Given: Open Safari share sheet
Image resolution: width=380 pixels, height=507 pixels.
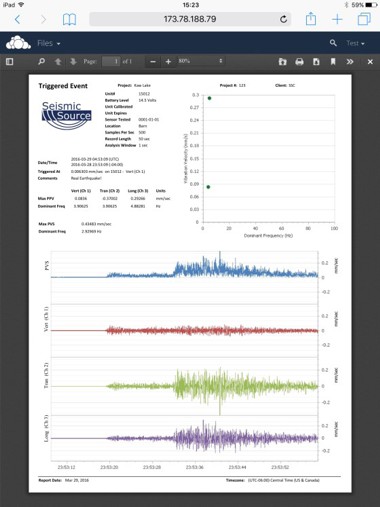Looking at the screenshot, I should (x=311, y=18).
